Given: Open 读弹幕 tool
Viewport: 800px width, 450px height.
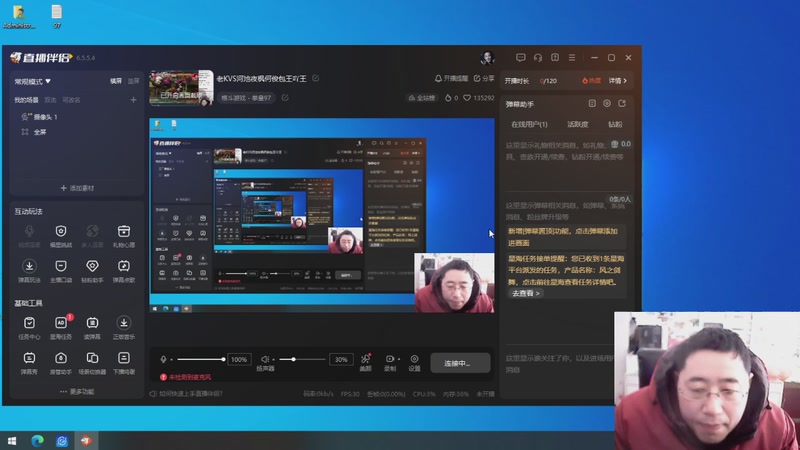Looking at the screenshot, I should (92, 328).
